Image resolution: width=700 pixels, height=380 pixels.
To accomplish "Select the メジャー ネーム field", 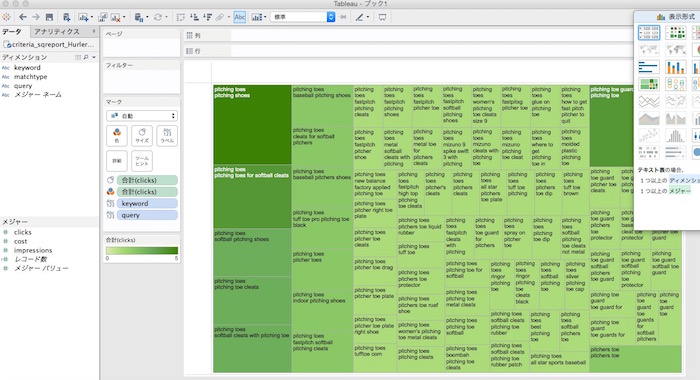I will [x=38, y=95].
